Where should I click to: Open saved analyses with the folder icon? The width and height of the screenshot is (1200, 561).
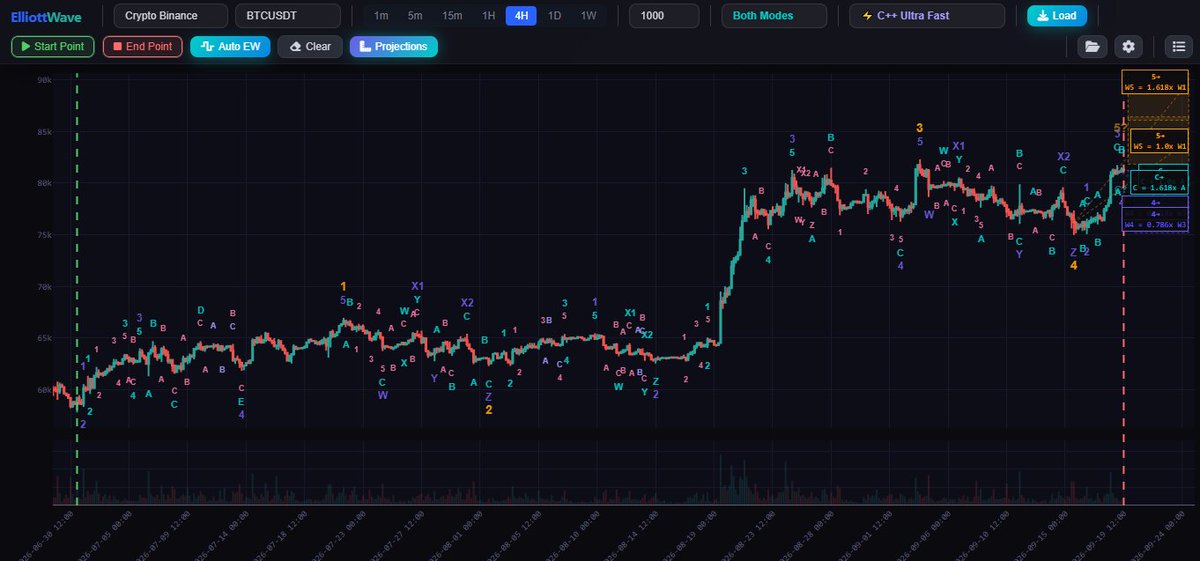click(1092, 46)
